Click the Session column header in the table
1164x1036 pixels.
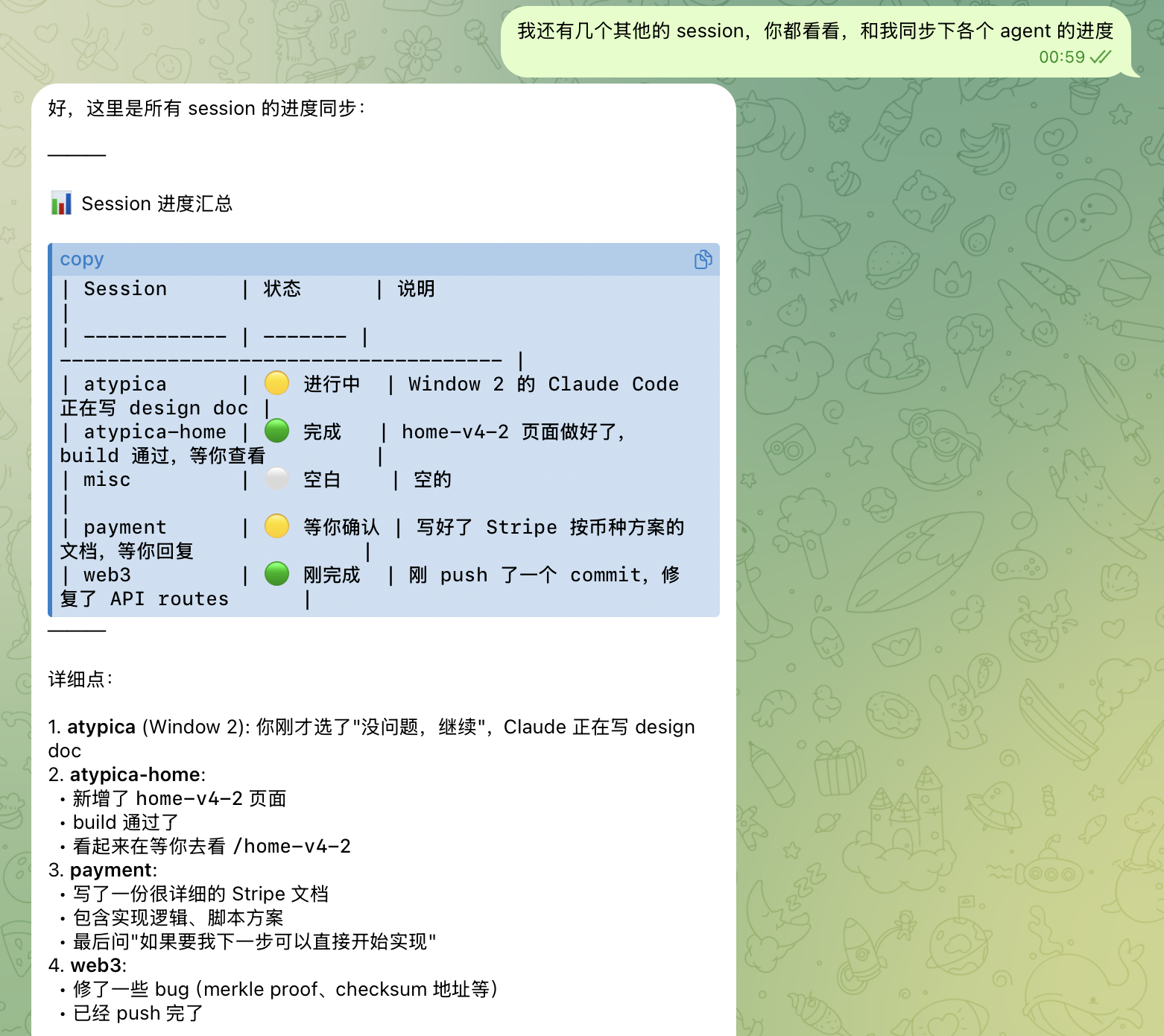(125, 289)
